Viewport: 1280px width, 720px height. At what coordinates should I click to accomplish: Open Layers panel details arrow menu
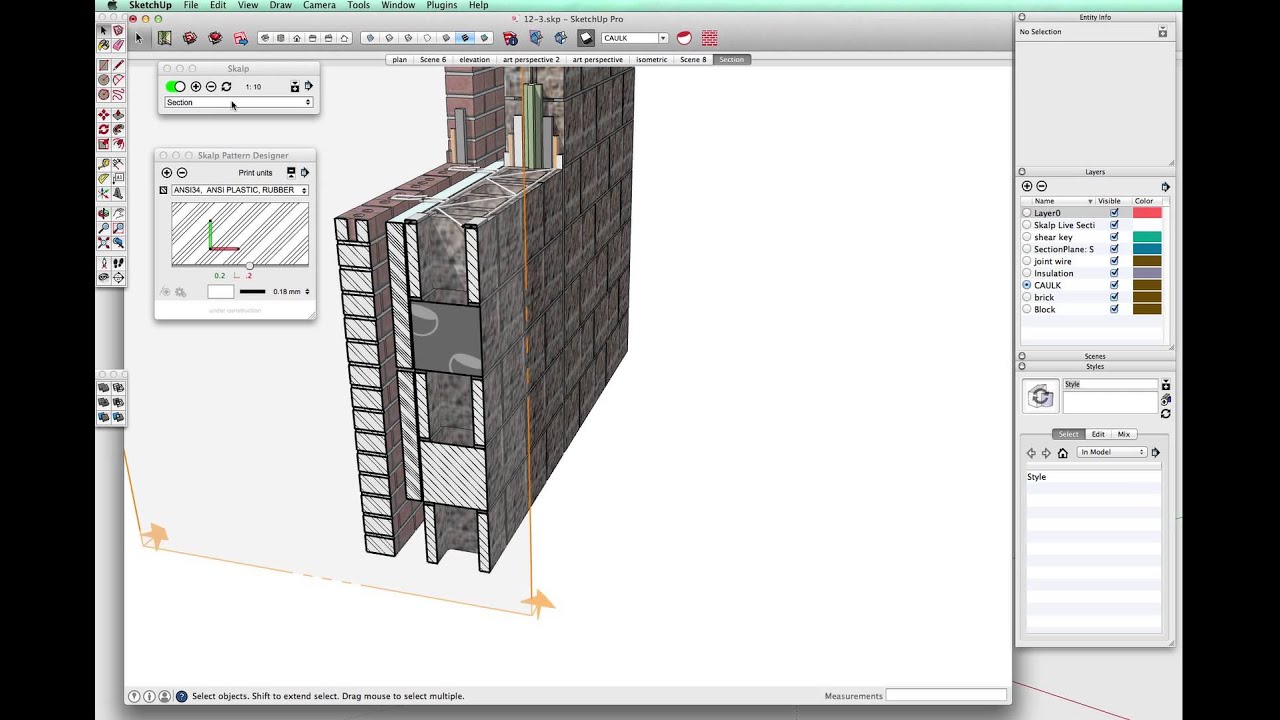pos(1165,187)
